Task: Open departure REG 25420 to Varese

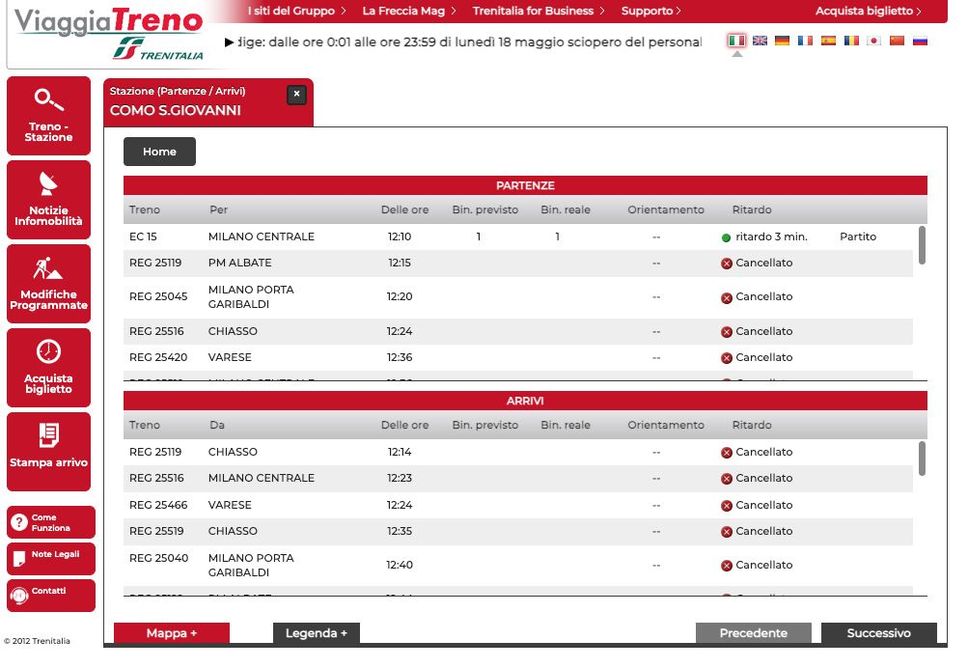Action: click(x=518, y=357)
